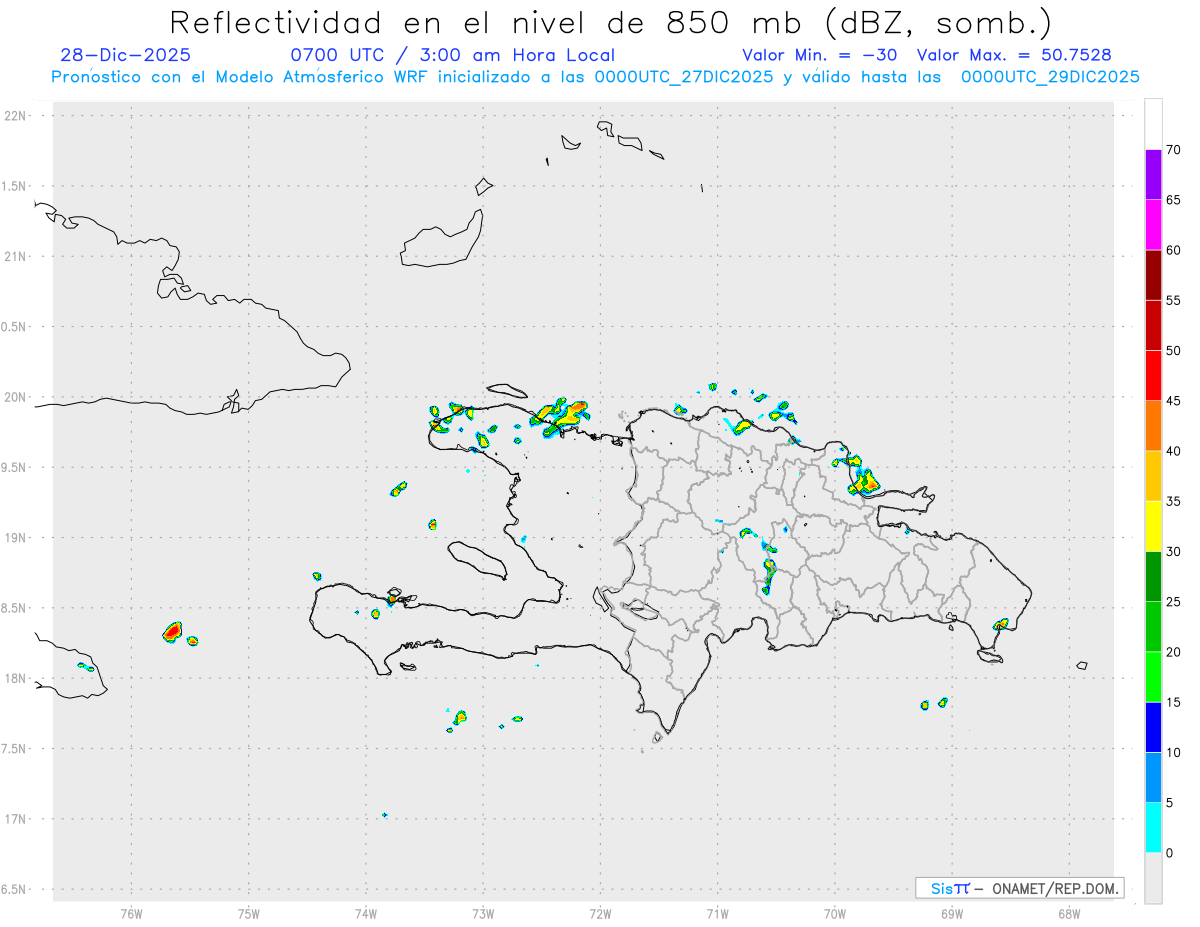Click the red 45-50 dBZ color band
This screenshot has width=1200, height=927.
coord(1153,375)
